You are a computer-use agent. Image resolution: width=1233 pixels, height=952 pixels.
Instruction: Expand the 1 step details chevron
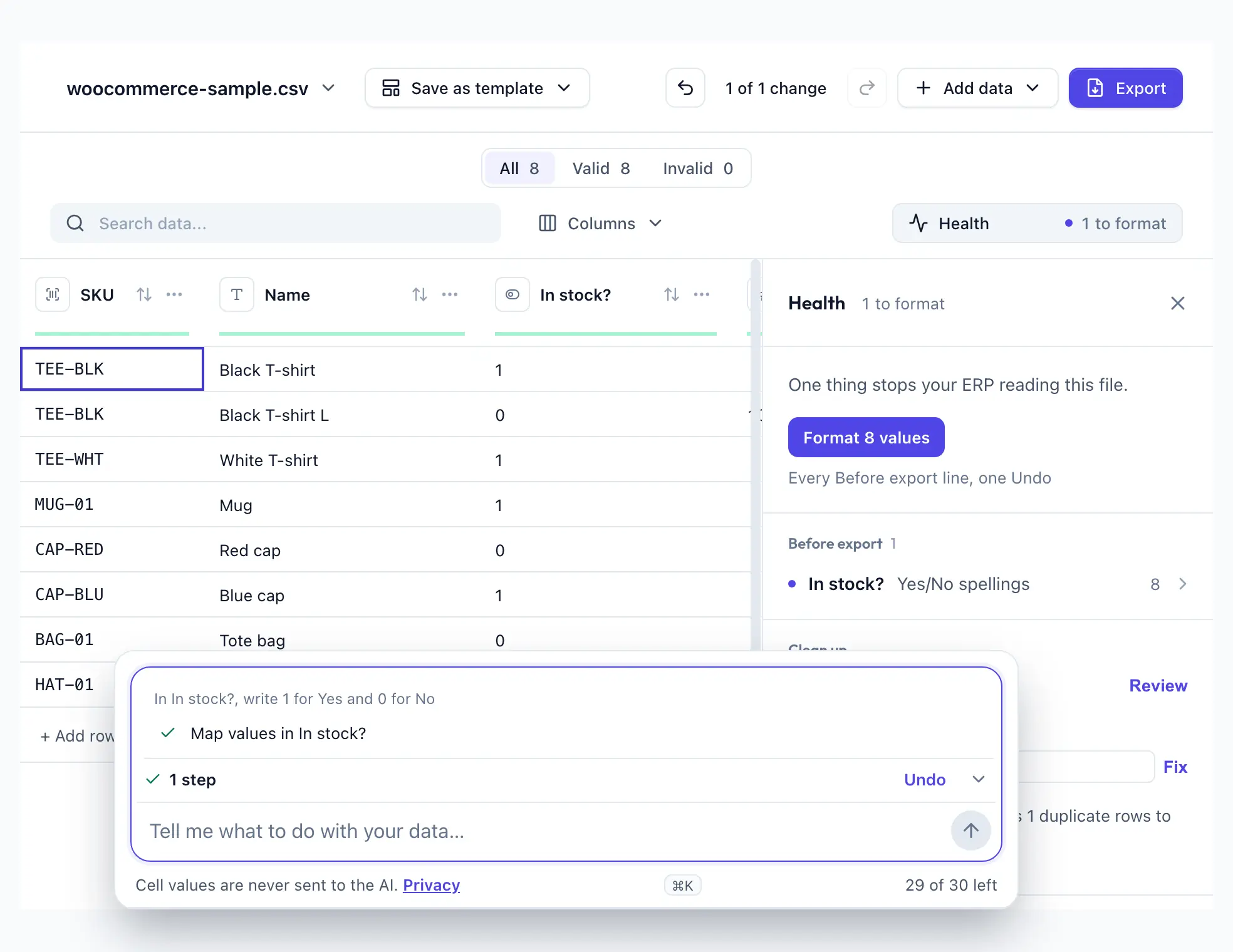pos(979,779)
